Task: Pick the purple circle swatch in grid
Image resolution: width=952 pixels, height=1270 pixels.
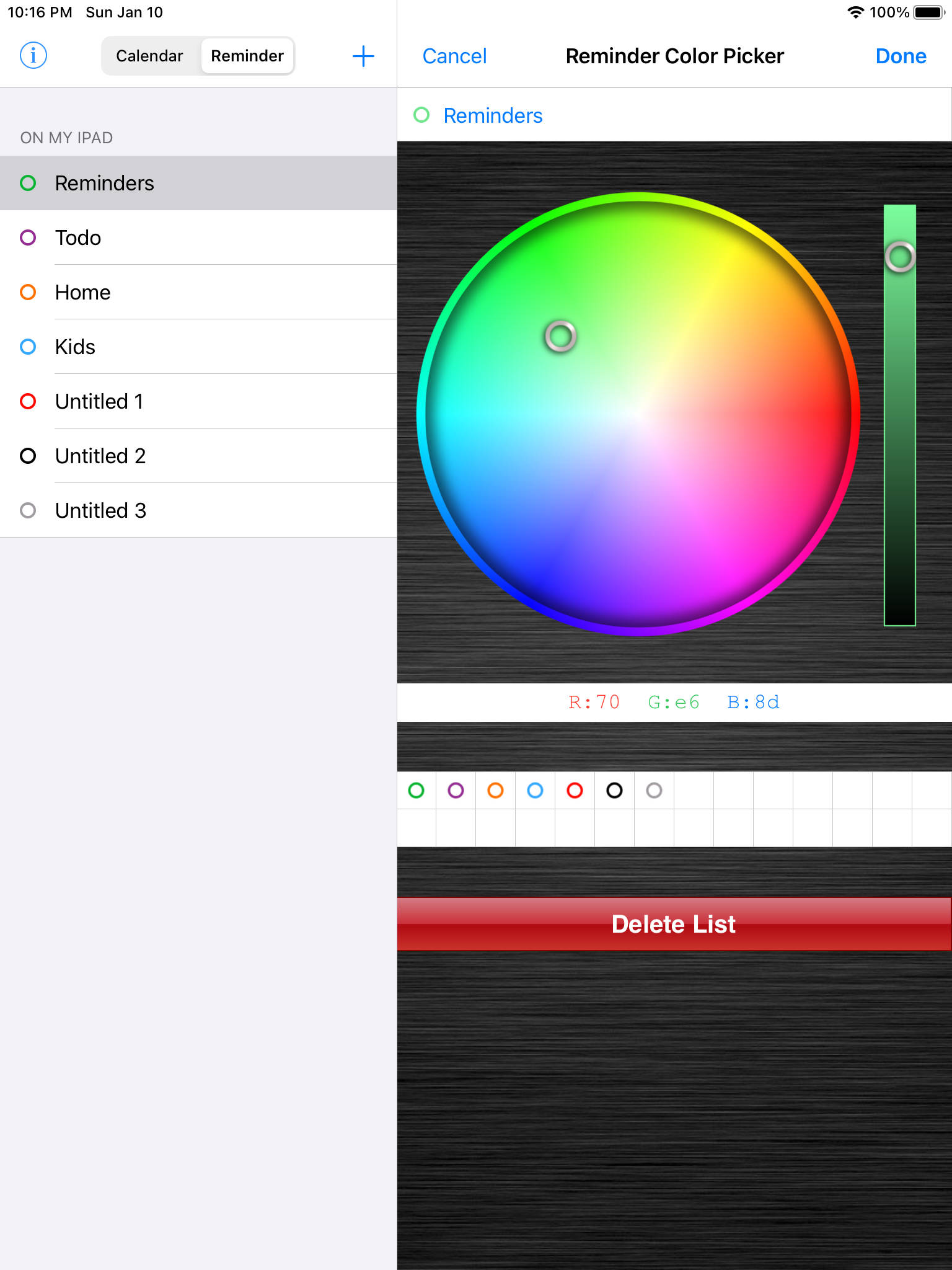Action: click(x=456, y=790)
